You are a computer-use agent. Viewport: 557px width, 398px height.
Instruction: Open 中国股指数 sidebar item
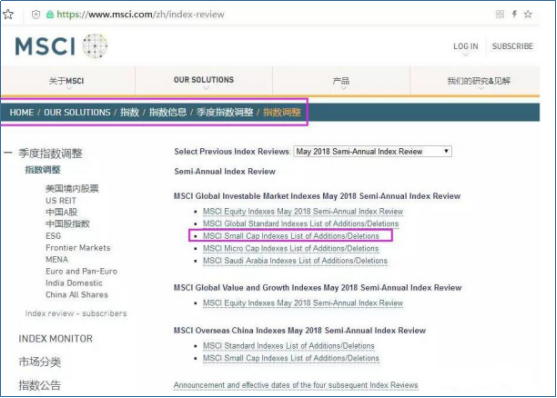click(x=67, y=224)
